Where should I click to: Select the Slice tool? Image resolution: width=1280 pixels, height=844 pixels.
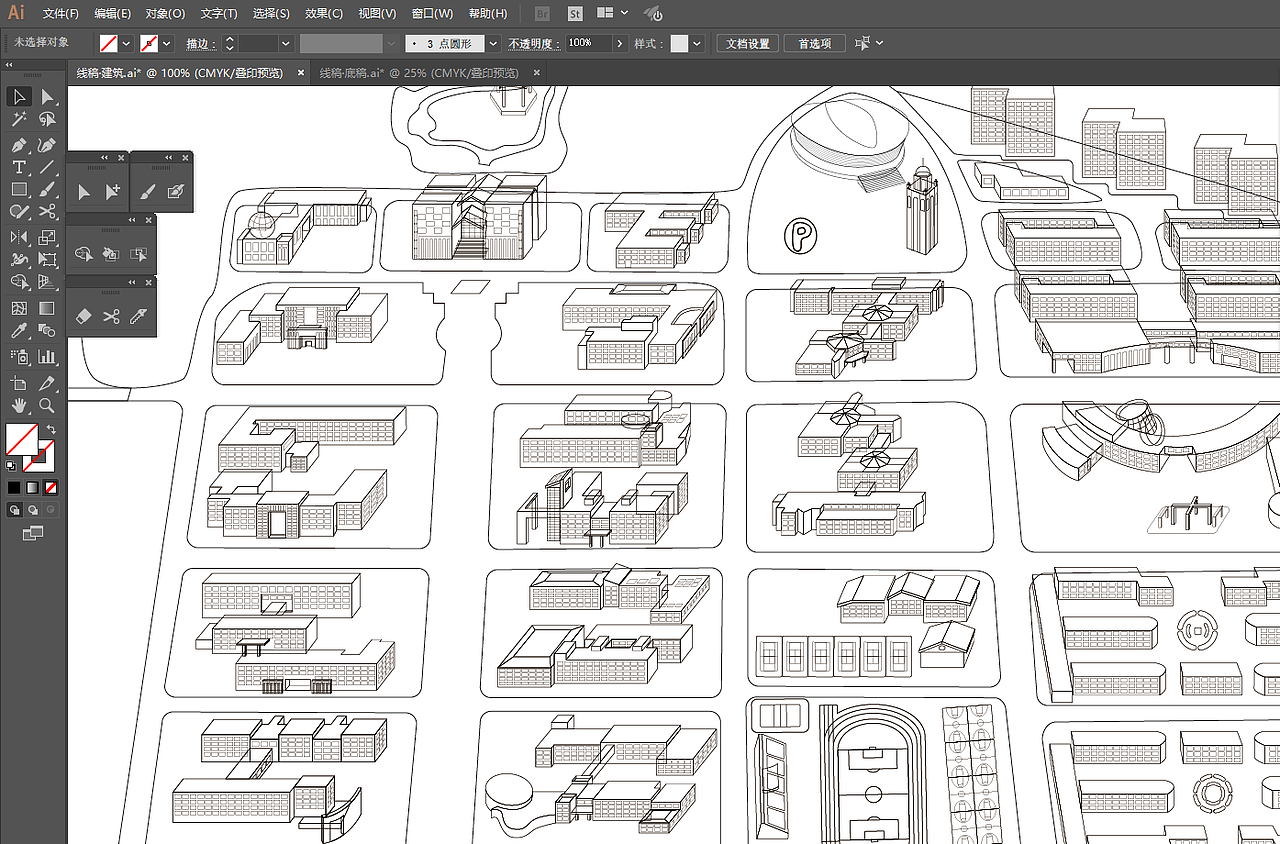click(47, 383)
